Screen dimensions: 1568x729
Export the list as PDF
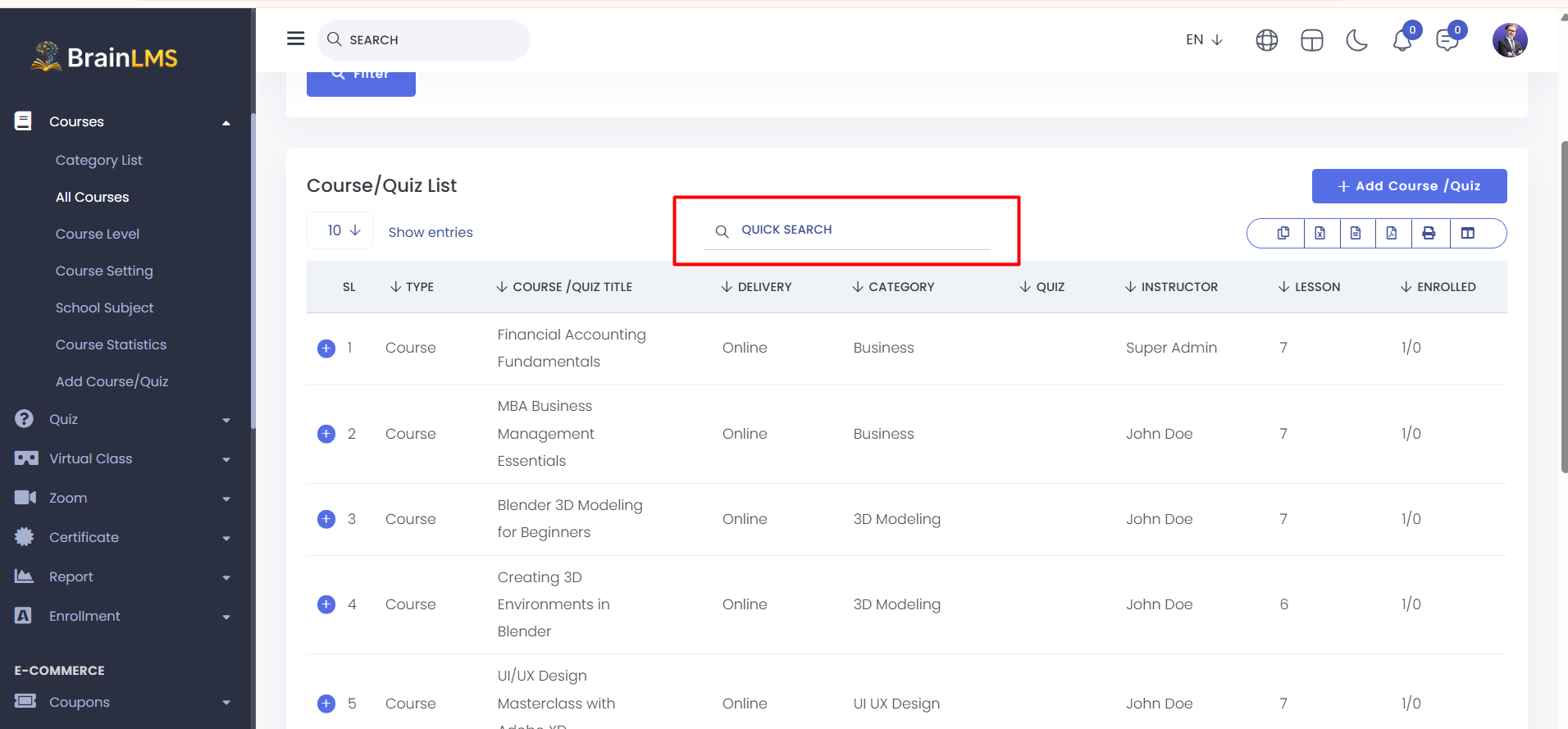(1392, 233)
